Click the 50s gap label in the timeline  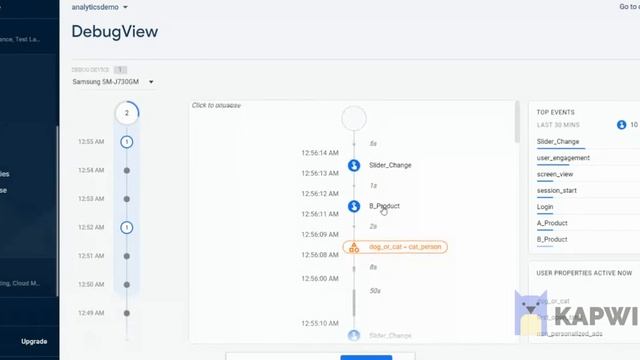coord(375,291)
